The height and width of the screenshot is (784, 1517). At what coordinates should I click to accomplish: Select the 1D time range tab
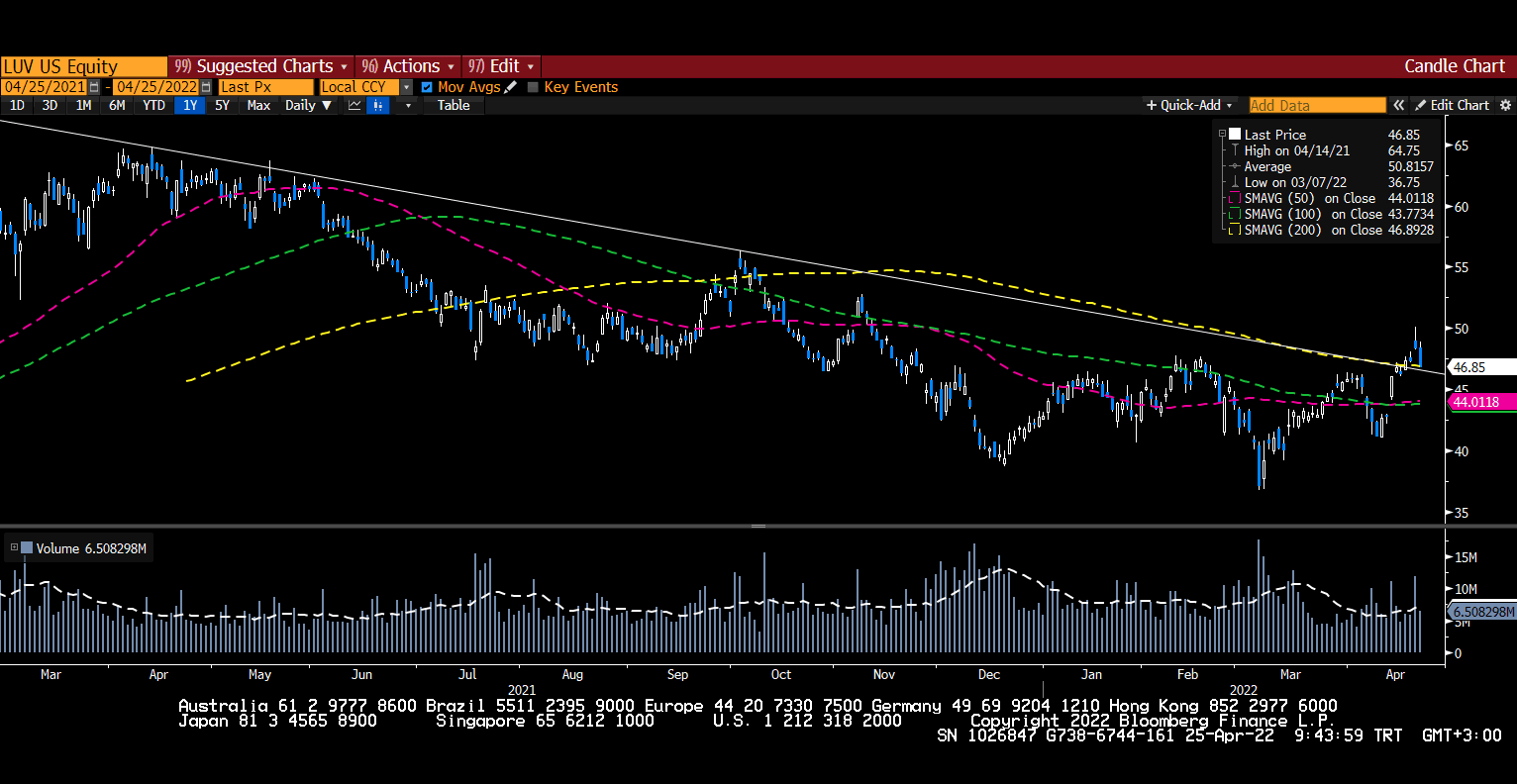click(17, 105)
